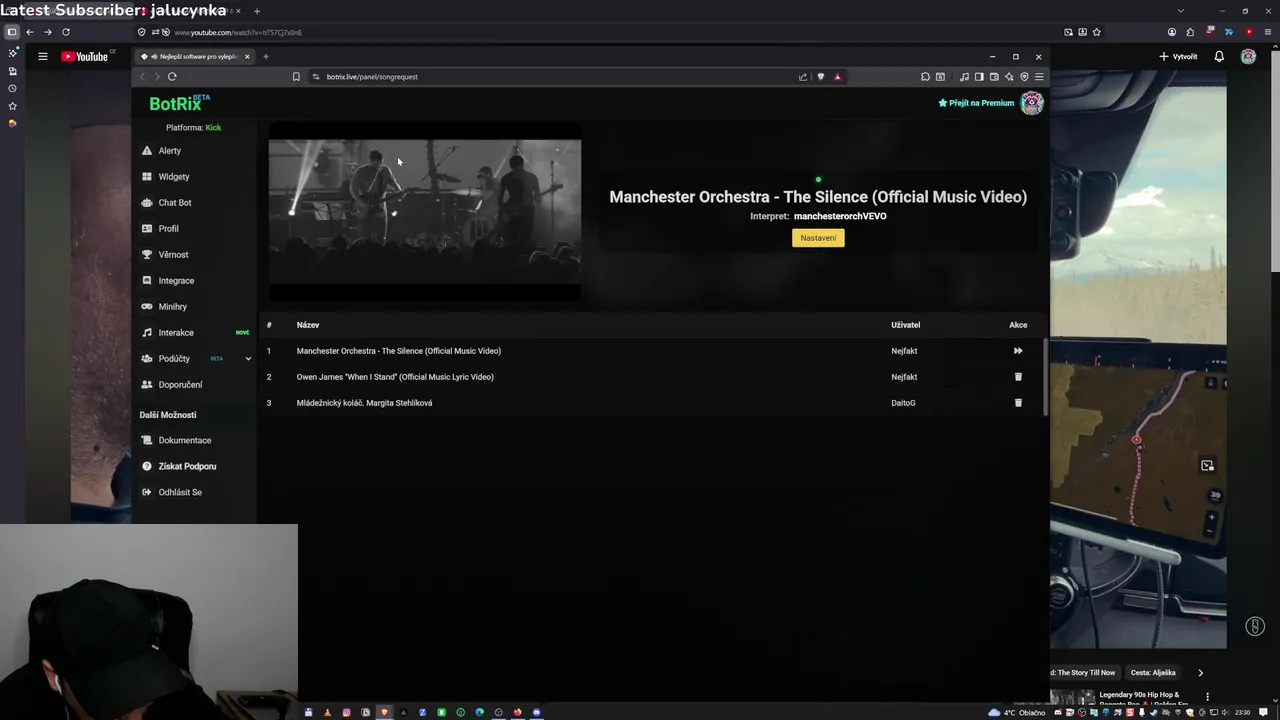Click the bookmark icon beside botrix.live address
The image size is (1280, 720).
296,77
